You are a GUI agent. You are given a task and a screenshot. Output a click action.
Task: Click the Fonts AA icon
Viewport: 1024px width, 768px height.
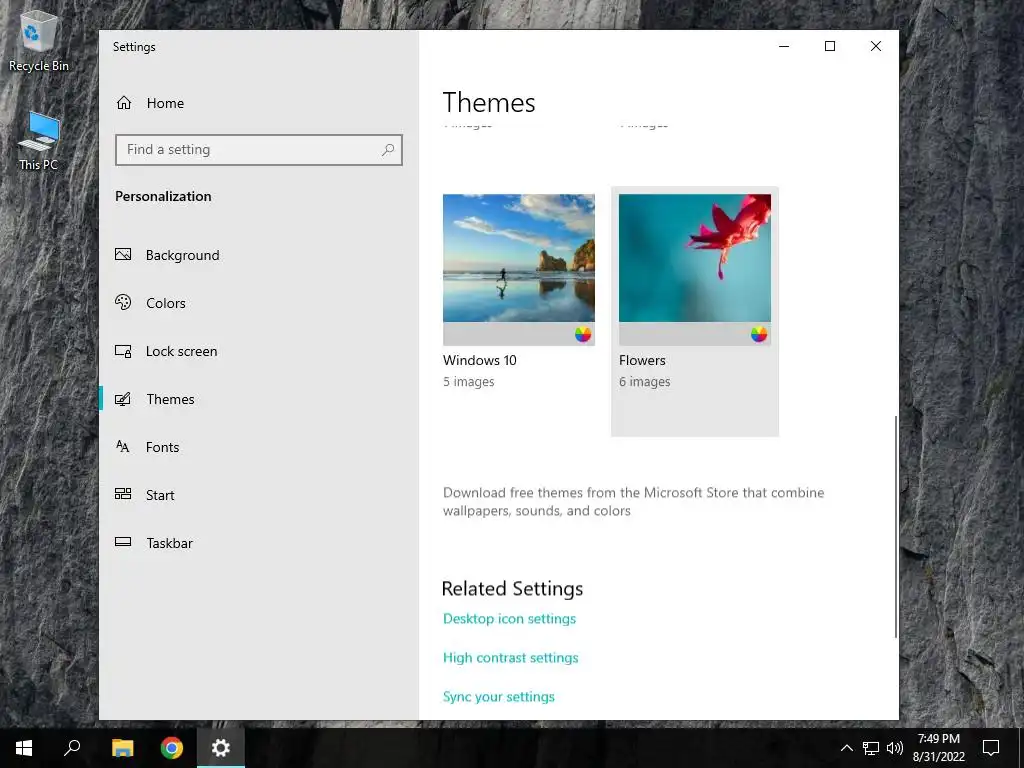123,447
